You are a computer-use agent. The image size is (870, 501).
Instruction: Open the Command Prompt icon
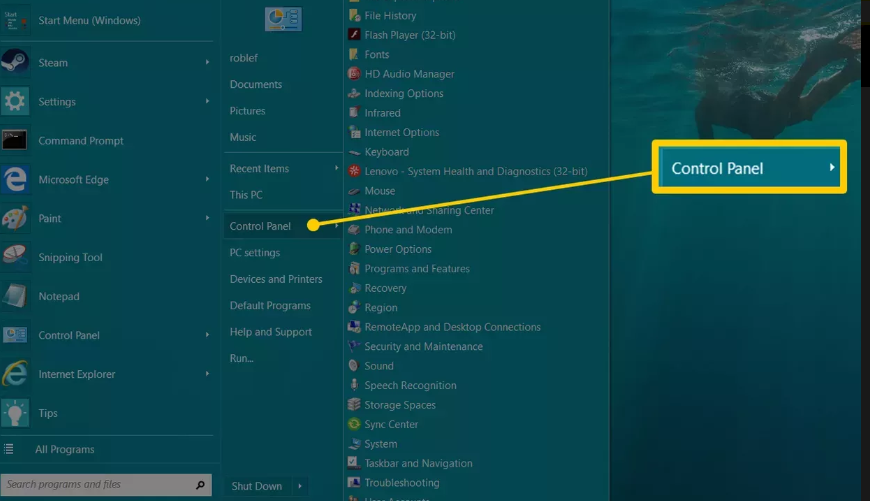coord(15,140)
